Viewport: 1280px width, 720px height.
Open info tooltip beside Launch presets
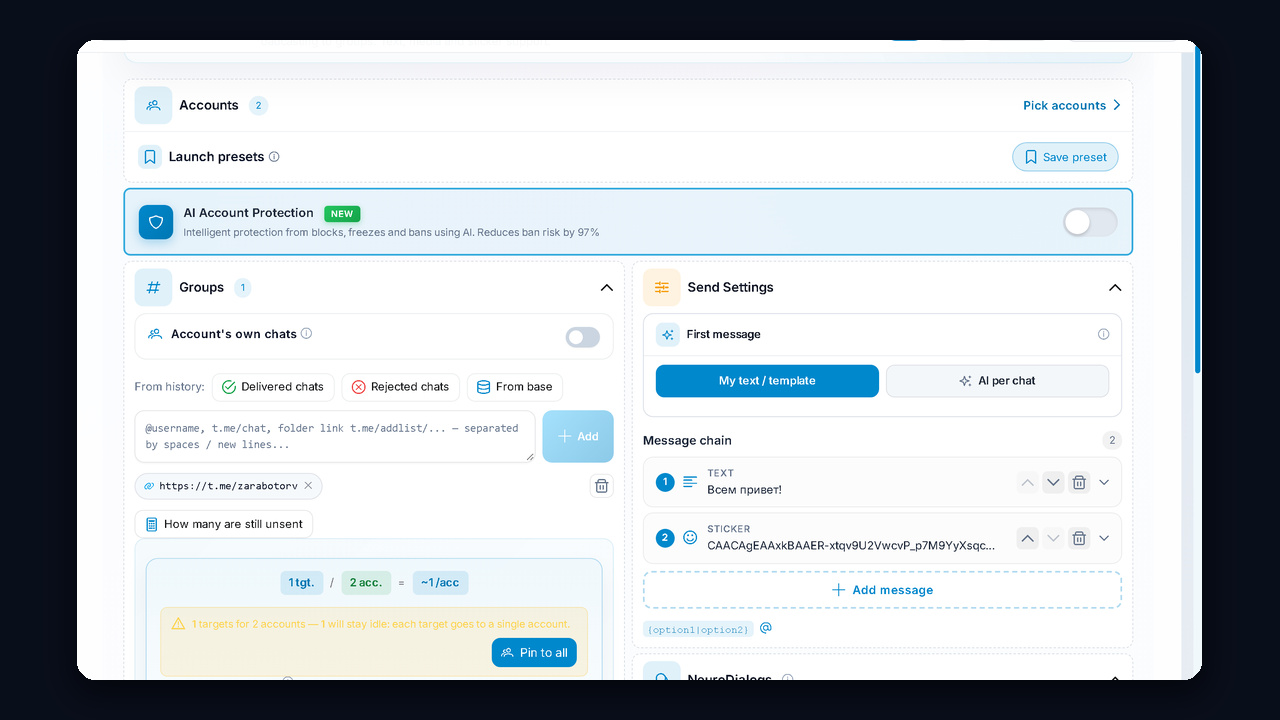pos(274,157)
